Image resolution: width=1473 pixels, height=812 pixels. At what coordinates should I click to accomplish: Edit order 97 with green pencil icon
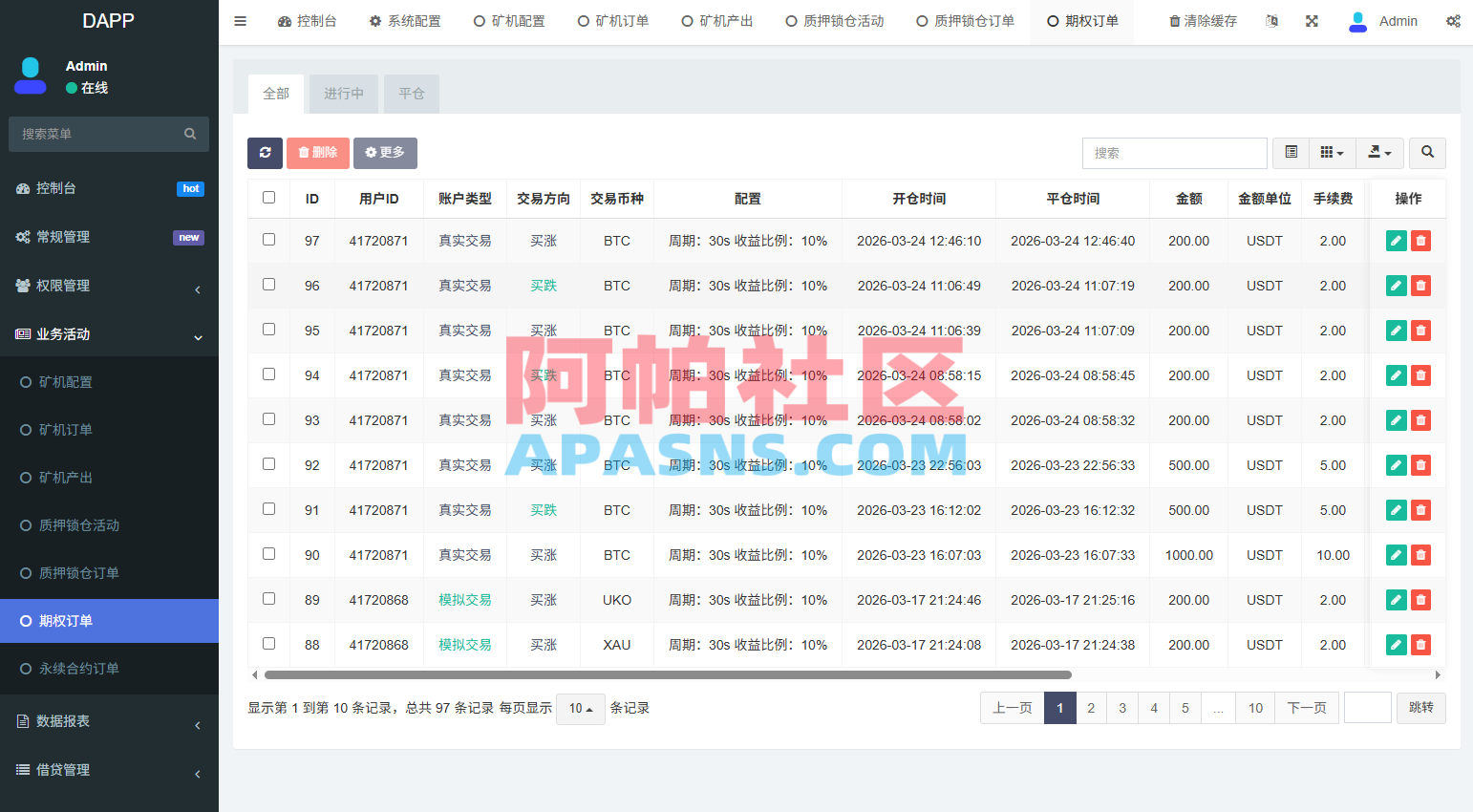click(x=1396, y=241)
